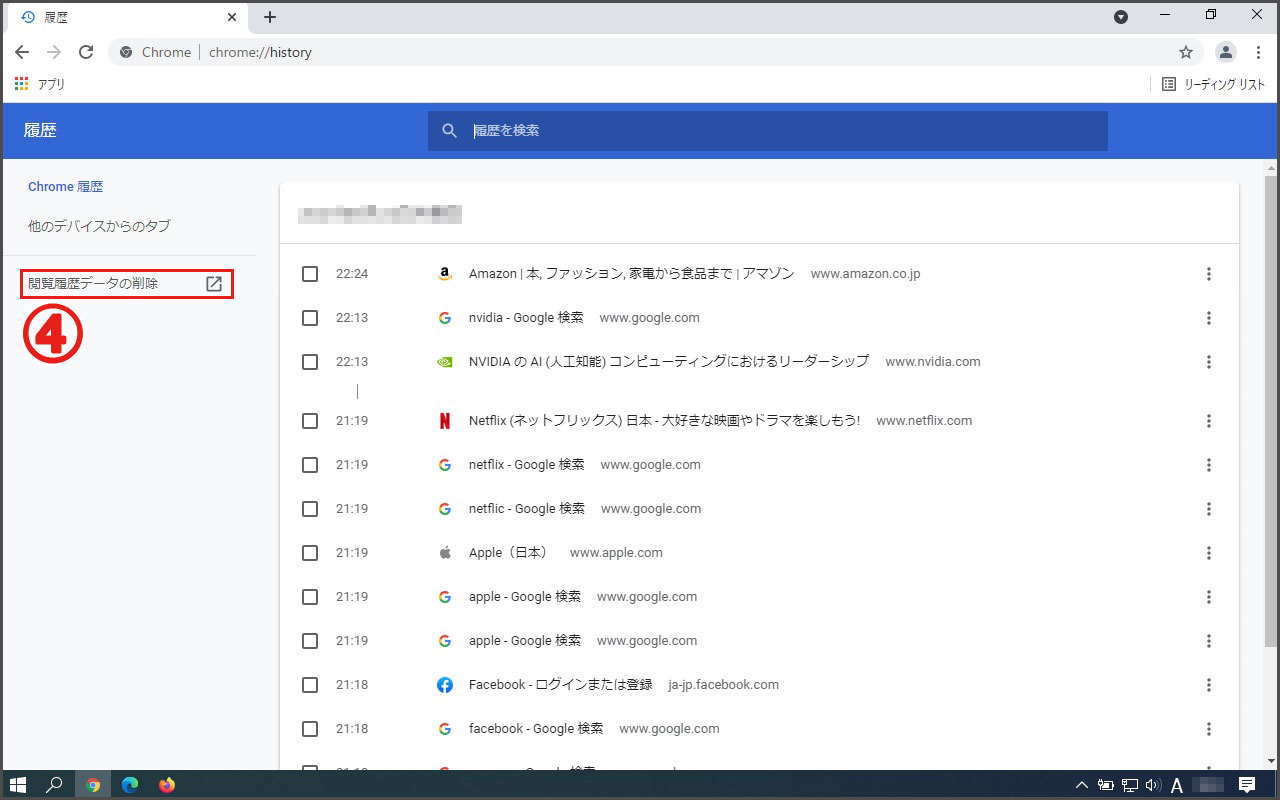Select the 履歴 browser tab
Screen dimensions: 1280x800
[x=128, y=18]
